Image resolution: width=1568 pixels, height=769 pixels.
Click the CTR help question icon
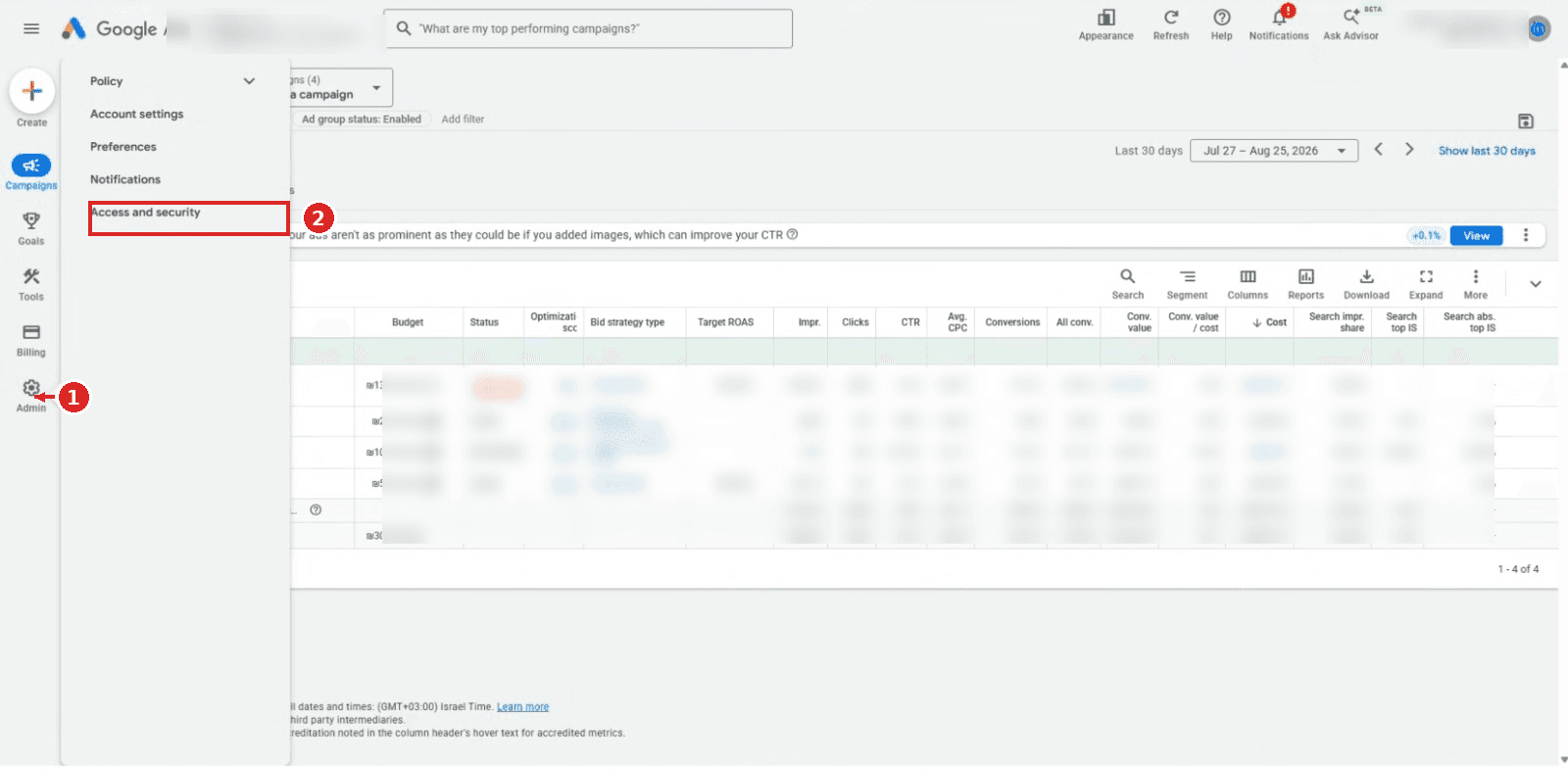click(792, 234)
